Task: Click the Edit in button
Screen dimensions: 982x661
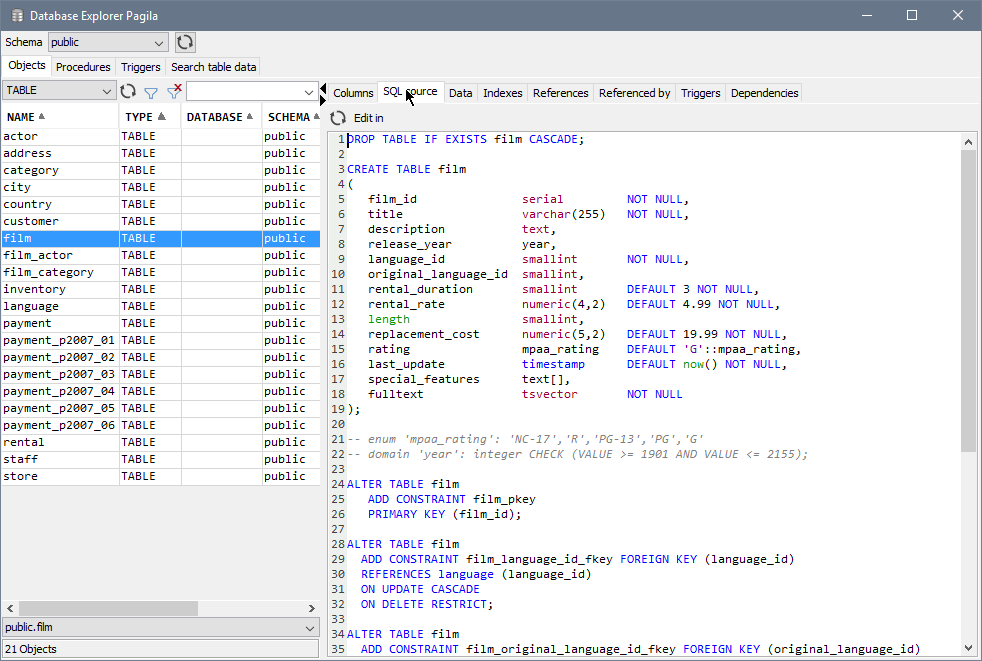Action: tap(368, 118)
